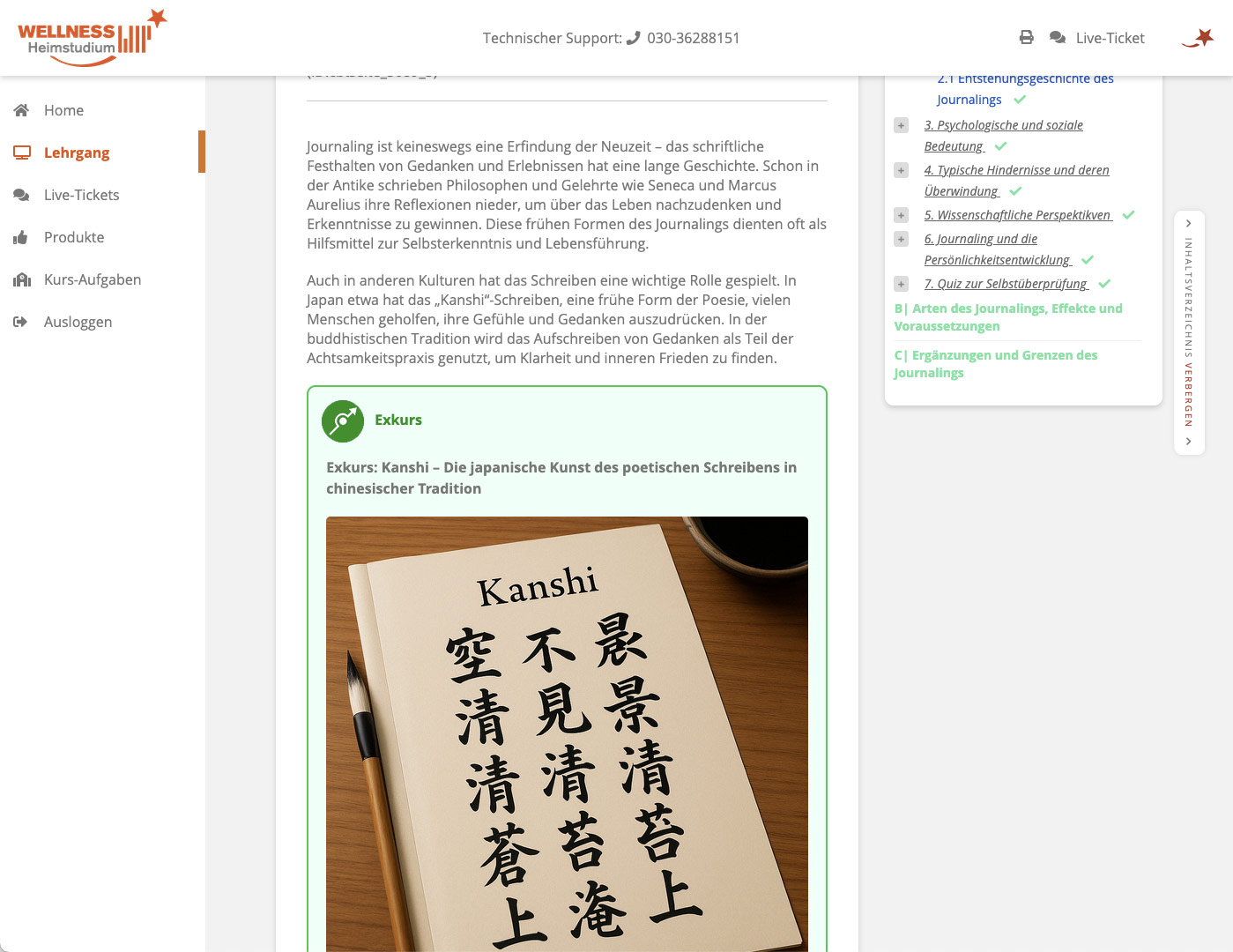The image size is (1233, 952).
Task: Click the printer icon in header
Action: pyautogui.click(x=1026, y=38)
